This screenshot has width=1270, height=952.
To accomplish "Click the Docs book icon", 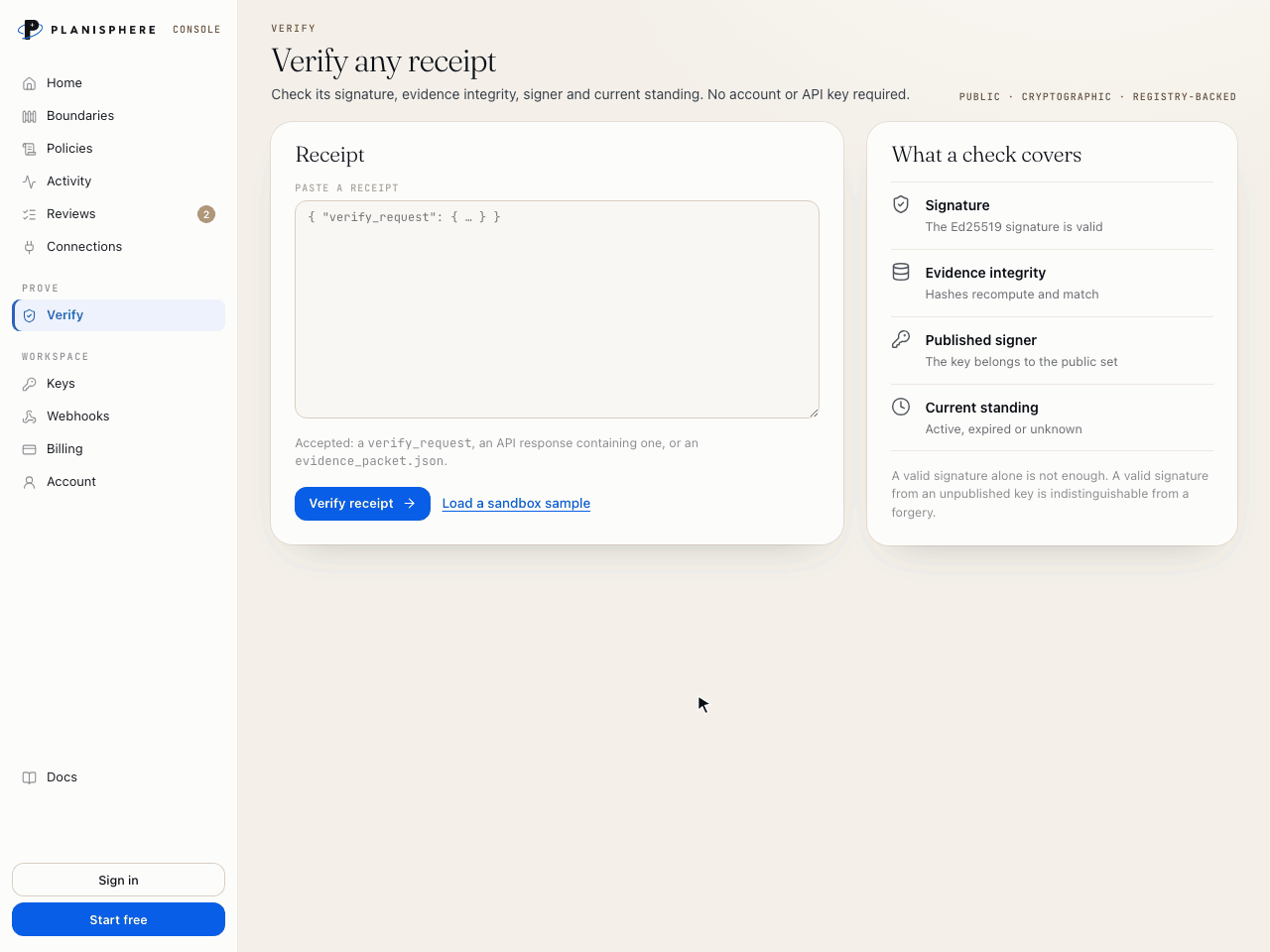I will [x=30, y=777].
